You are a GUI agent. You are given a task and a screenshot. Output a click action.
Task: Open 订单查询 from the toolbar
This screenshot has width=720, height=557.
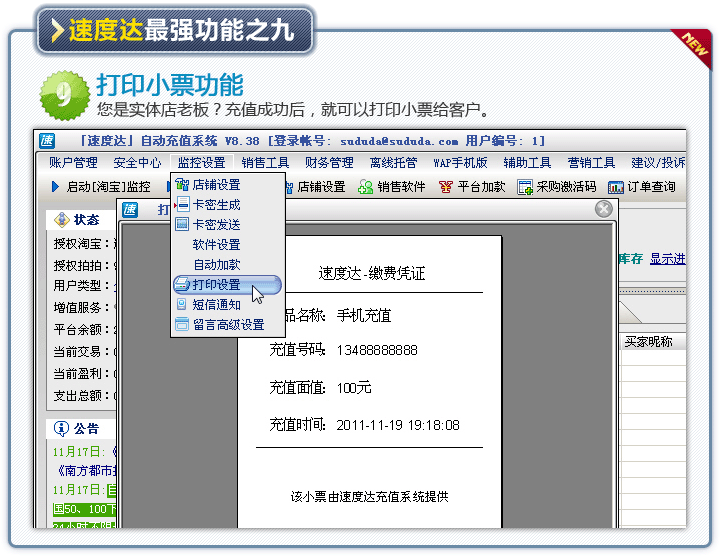(651, 186)
